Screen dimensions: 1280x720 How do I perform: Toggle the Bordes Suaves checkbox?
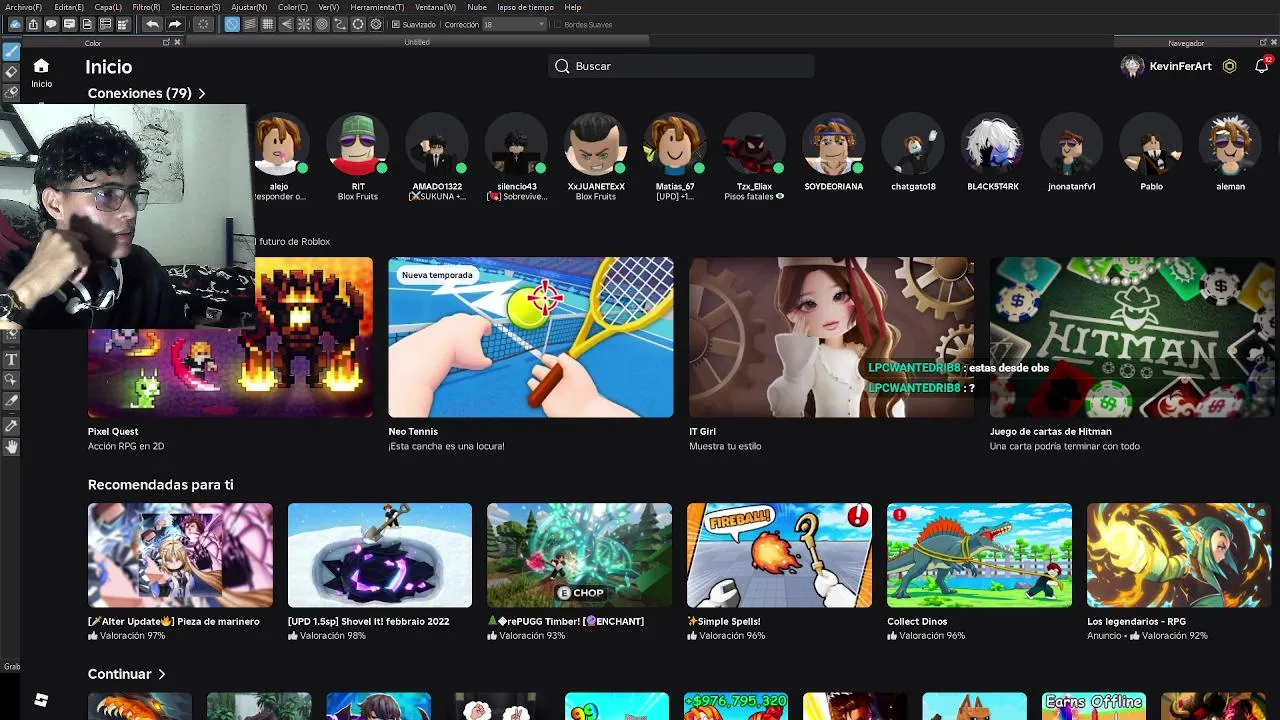click(x=558, y=24)
